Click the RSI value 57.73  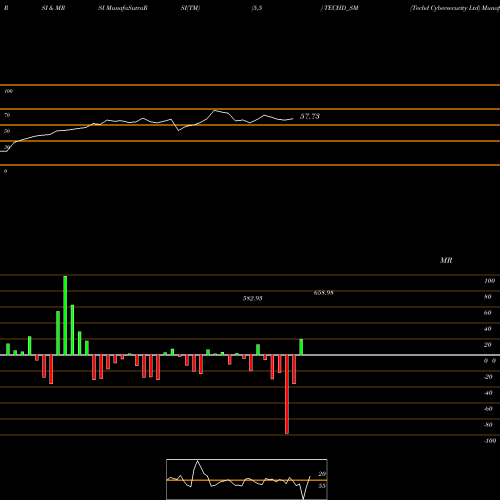310,116
